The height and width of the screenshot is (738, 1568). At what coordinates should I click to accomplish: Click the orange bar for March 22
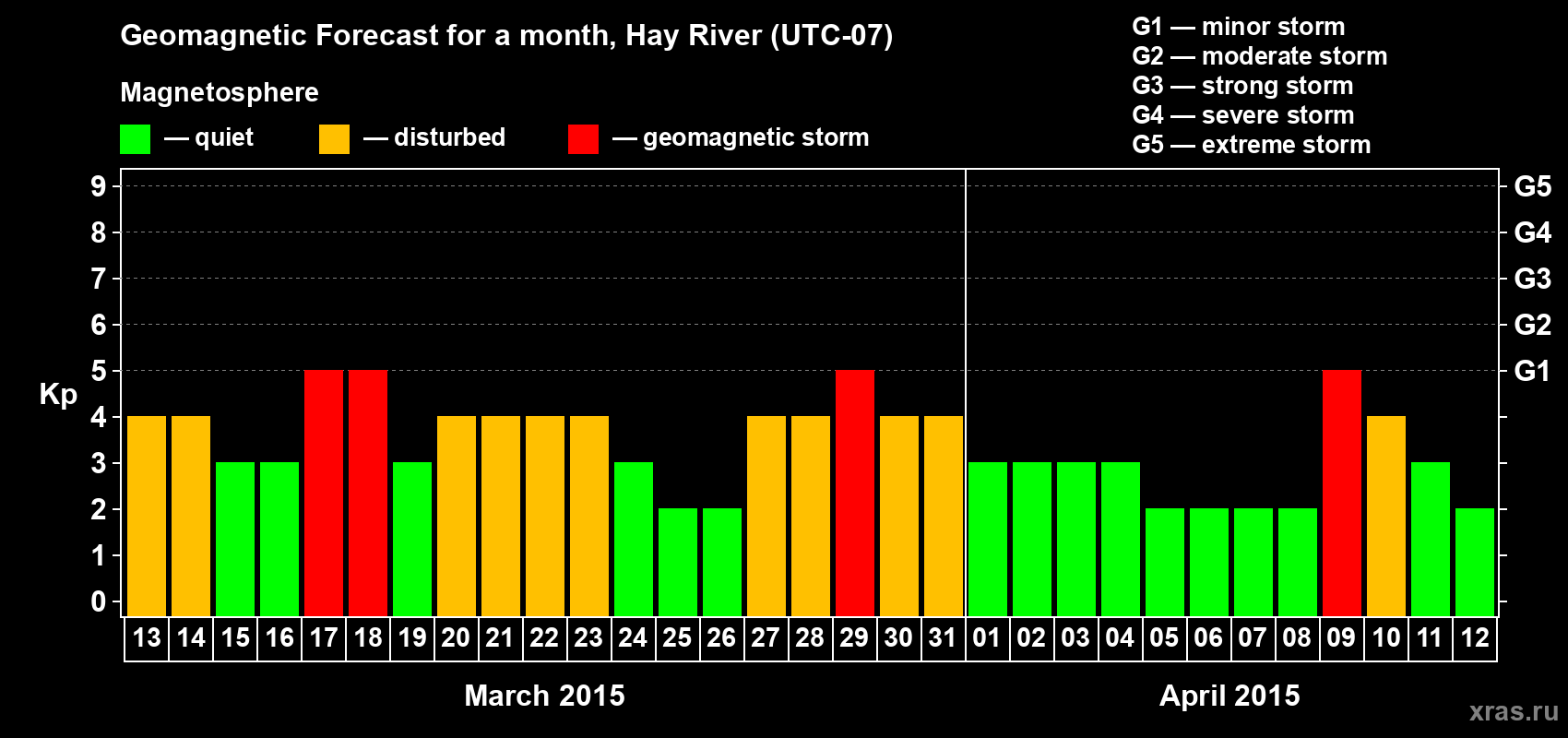coord(545,516)
